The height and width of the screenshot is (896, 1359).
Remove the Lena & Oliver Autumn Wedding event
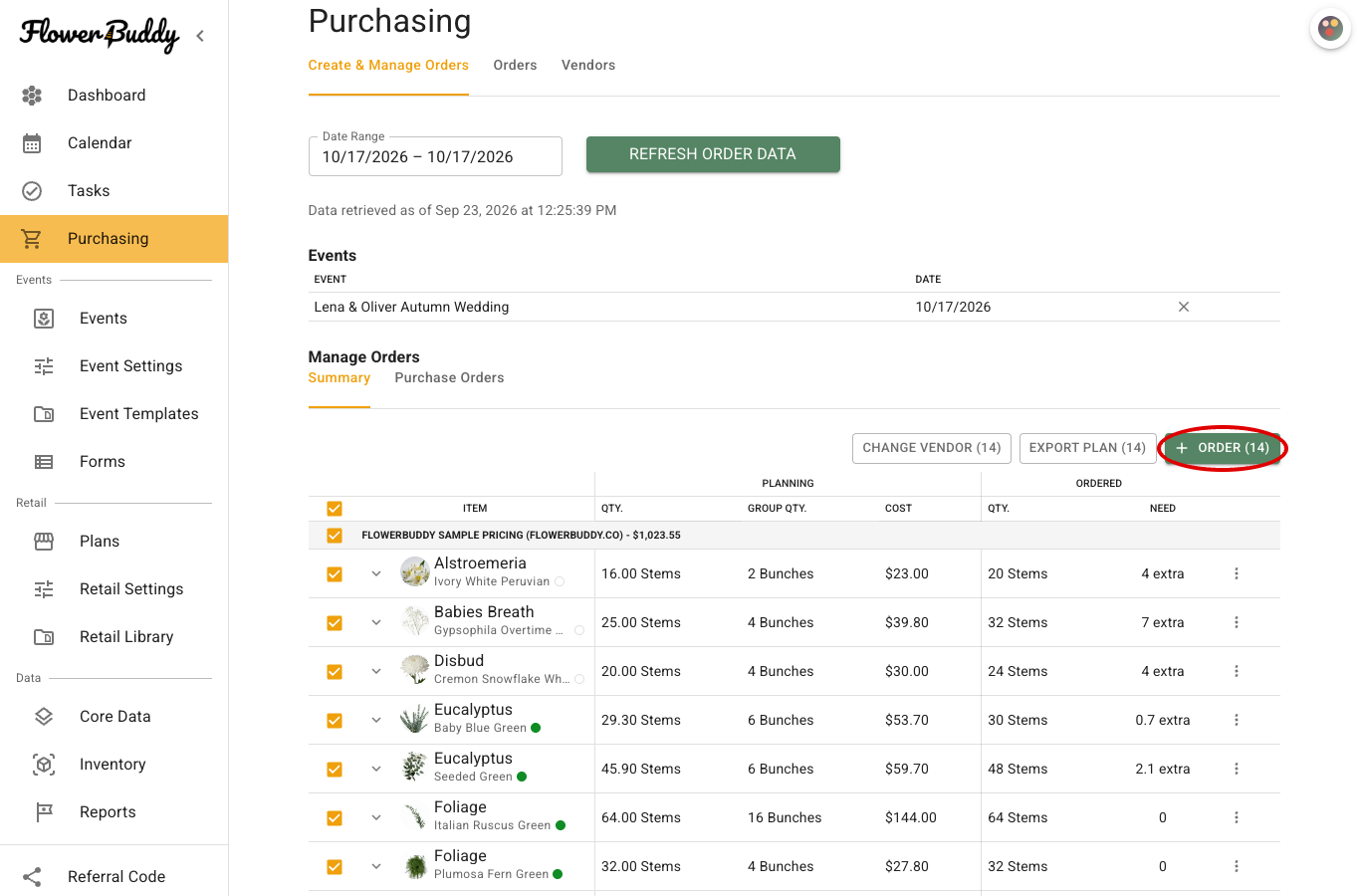1184,307
